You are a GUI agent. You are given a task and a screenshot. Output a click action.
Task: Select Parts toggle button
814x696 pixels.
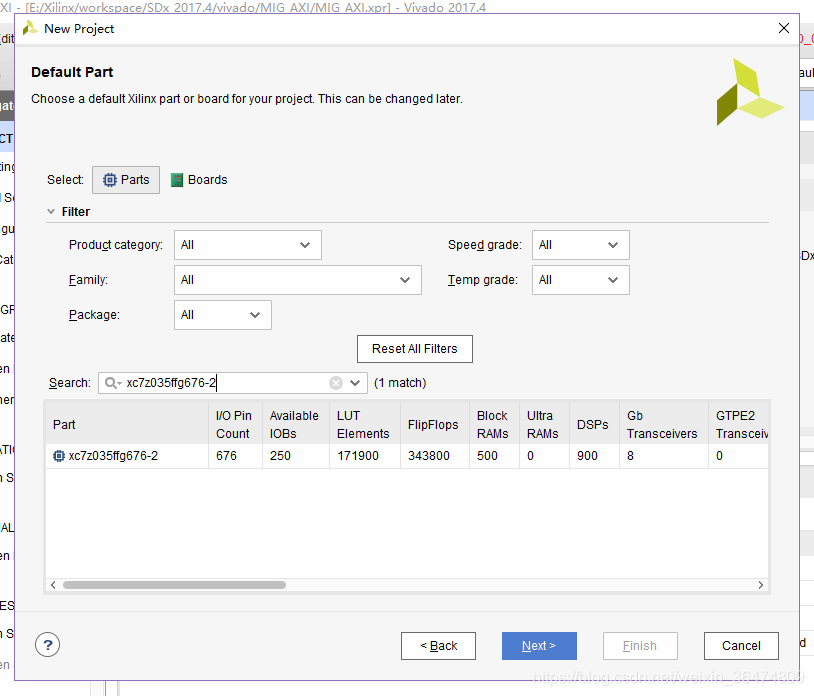pos(126,180)
